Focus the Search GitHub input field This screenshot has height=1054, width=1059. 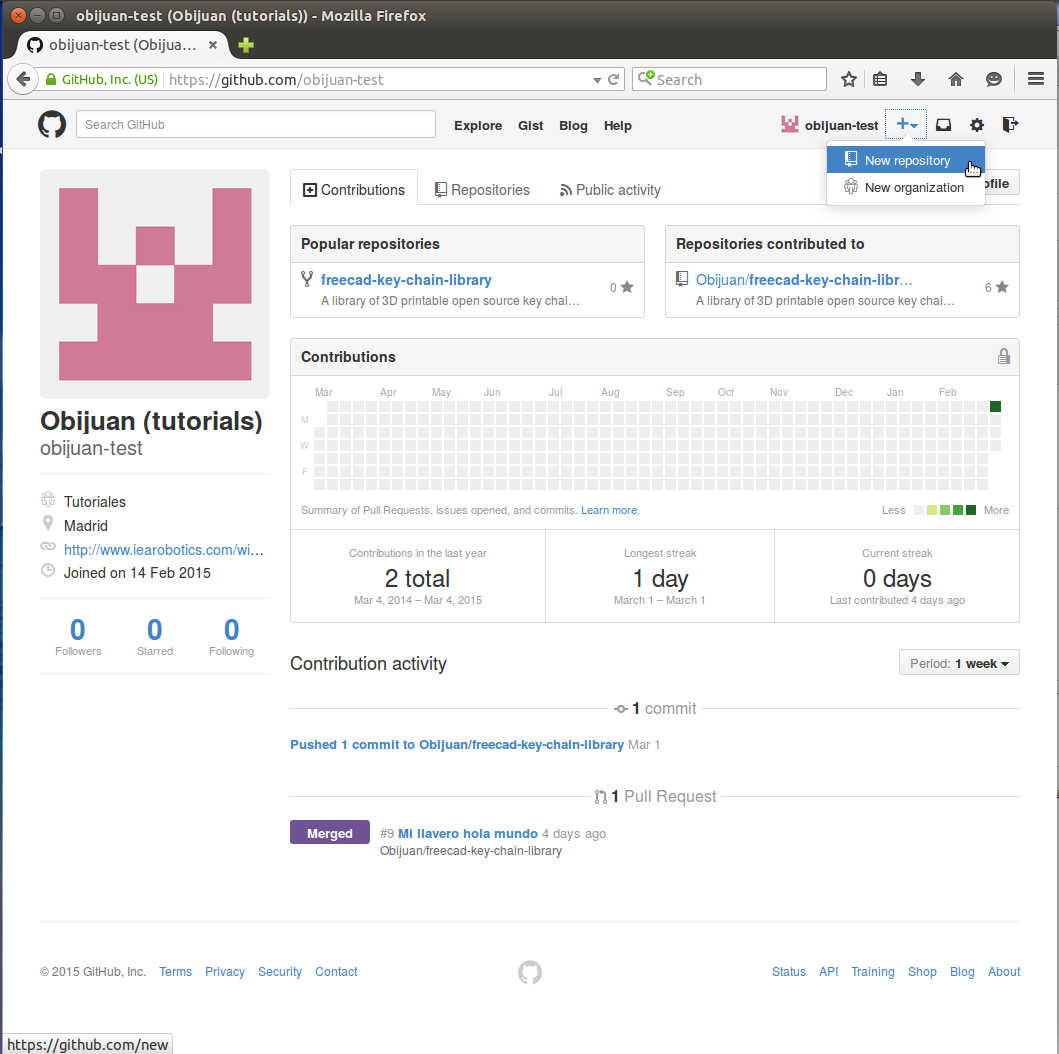(x=255, y=125)
